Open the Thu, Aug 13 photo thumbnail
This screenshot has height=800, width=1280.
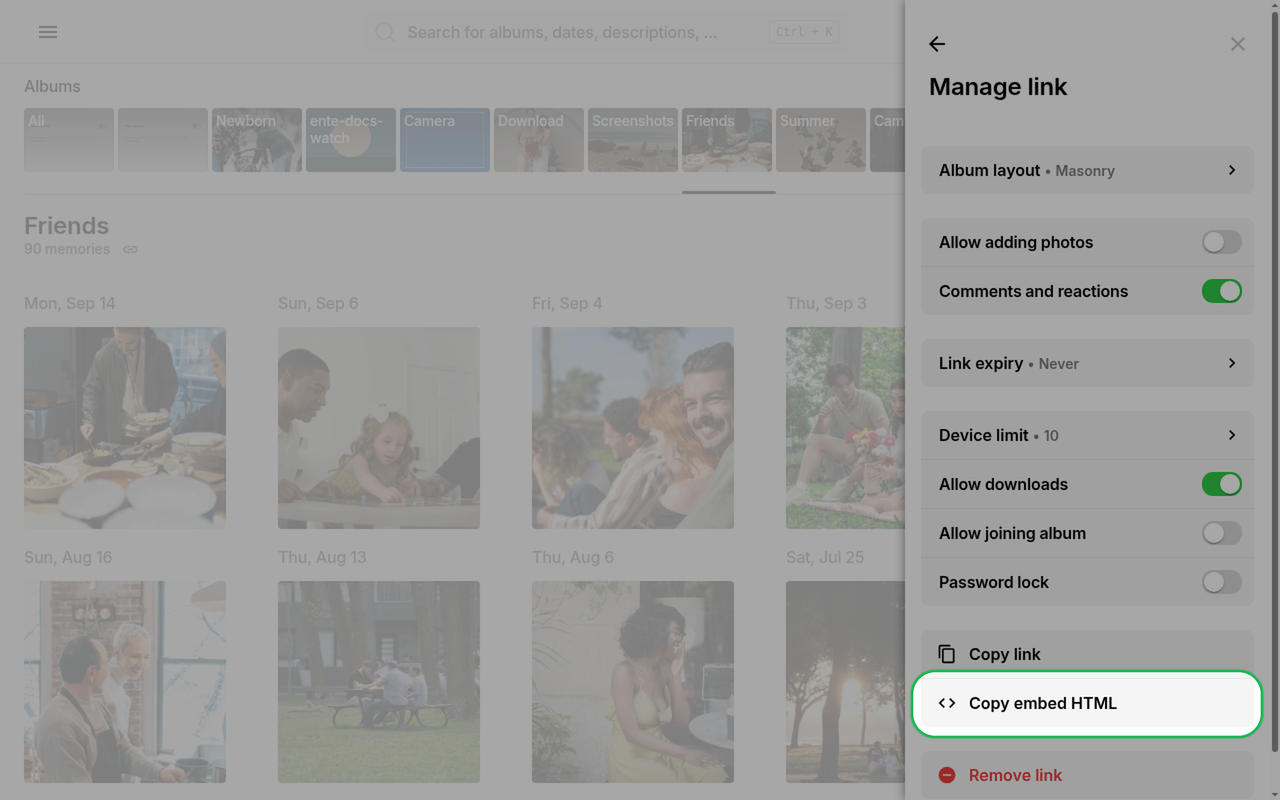click(x=379, y=682)
